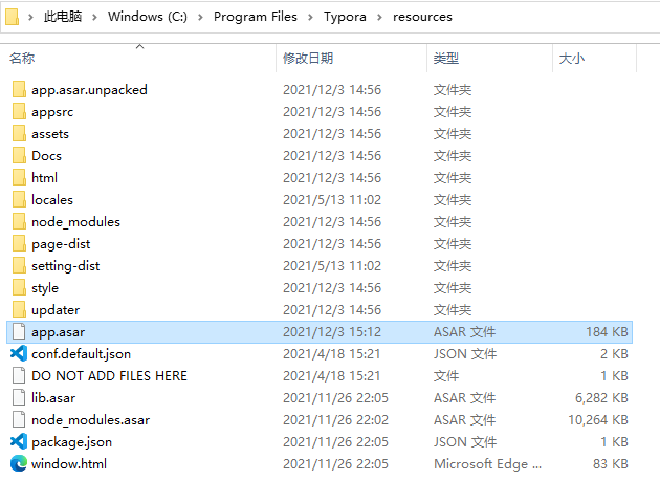The height and width of the screenshot is (480, 660).
Task: Click the VS Code icon of package.json
Action: click(19, 441)
